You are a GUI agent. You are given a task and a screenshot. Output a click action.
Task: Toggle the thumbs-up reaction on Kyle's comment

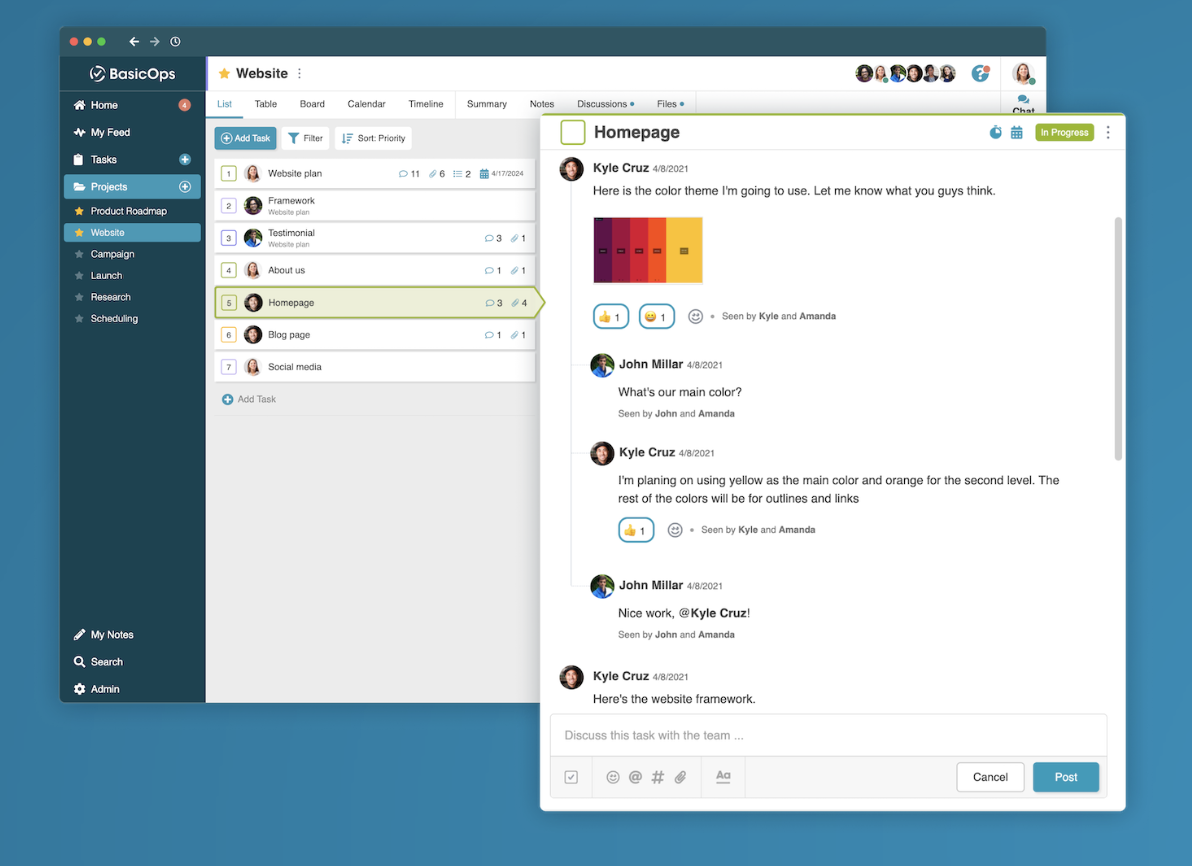[610, 315]
